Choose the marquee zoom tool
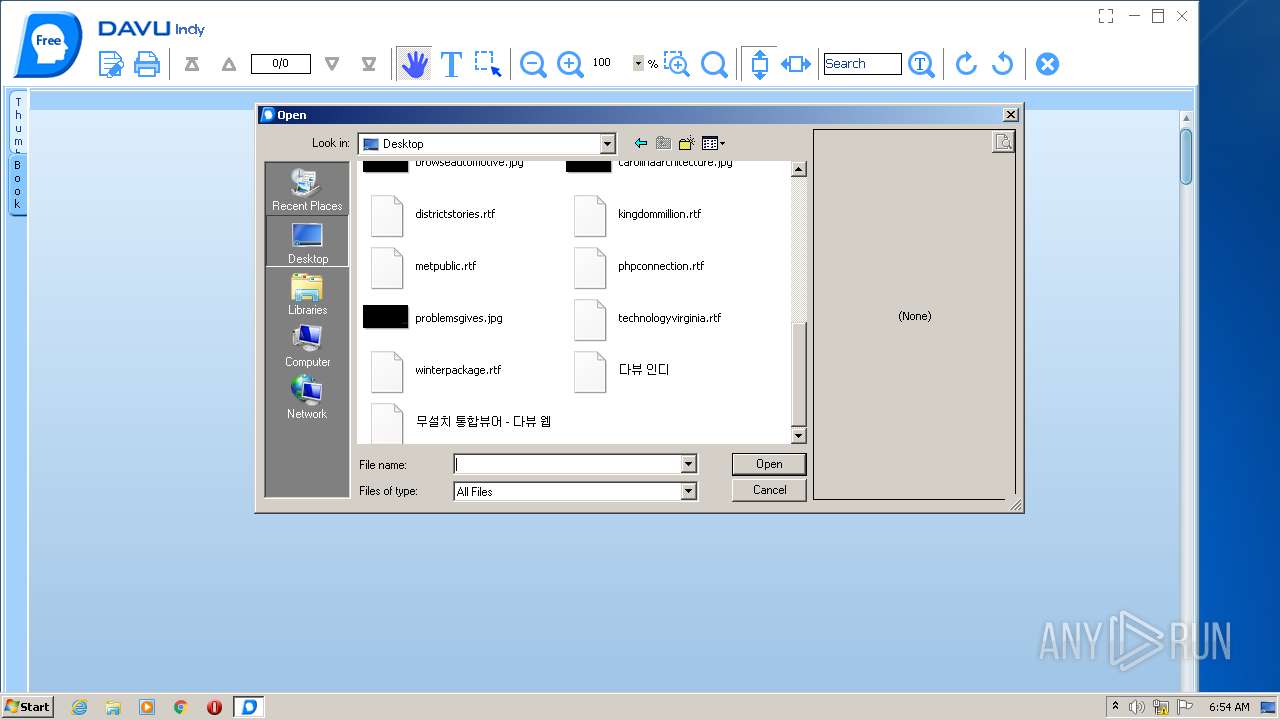Screen dimensions: 1280x720 [677, 64]
